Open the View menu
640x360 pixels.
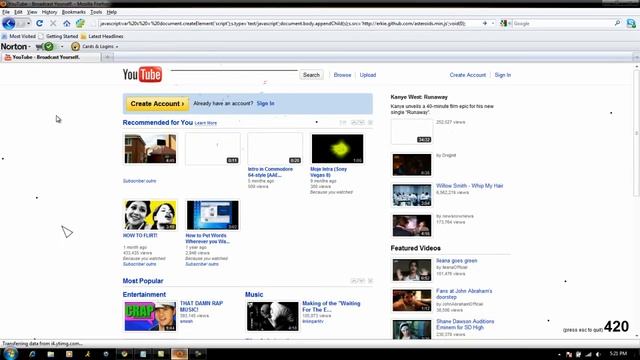(32, 12)
